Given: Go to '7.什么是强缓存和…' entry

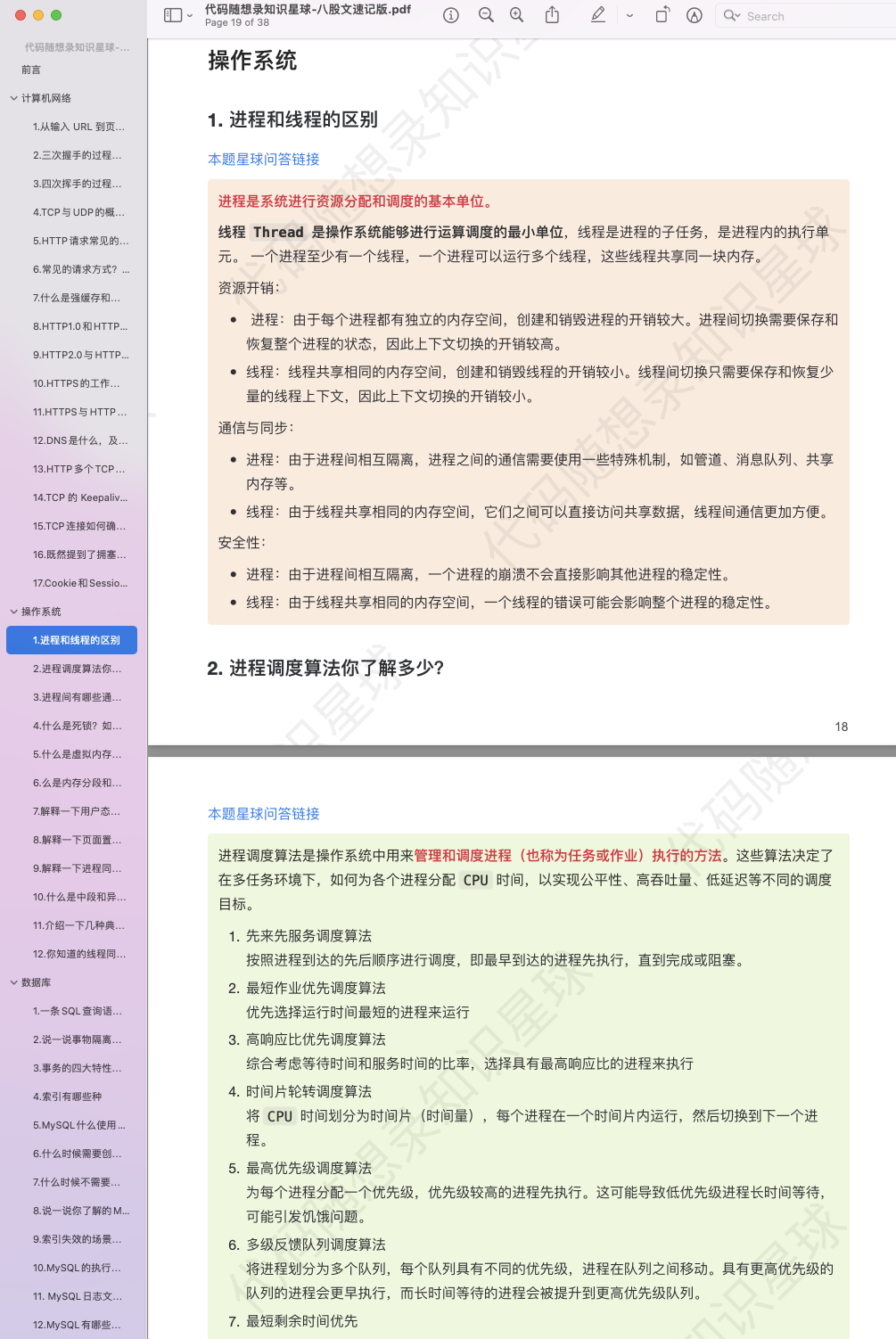Looking at the screenshot, I should pos(77,298).
